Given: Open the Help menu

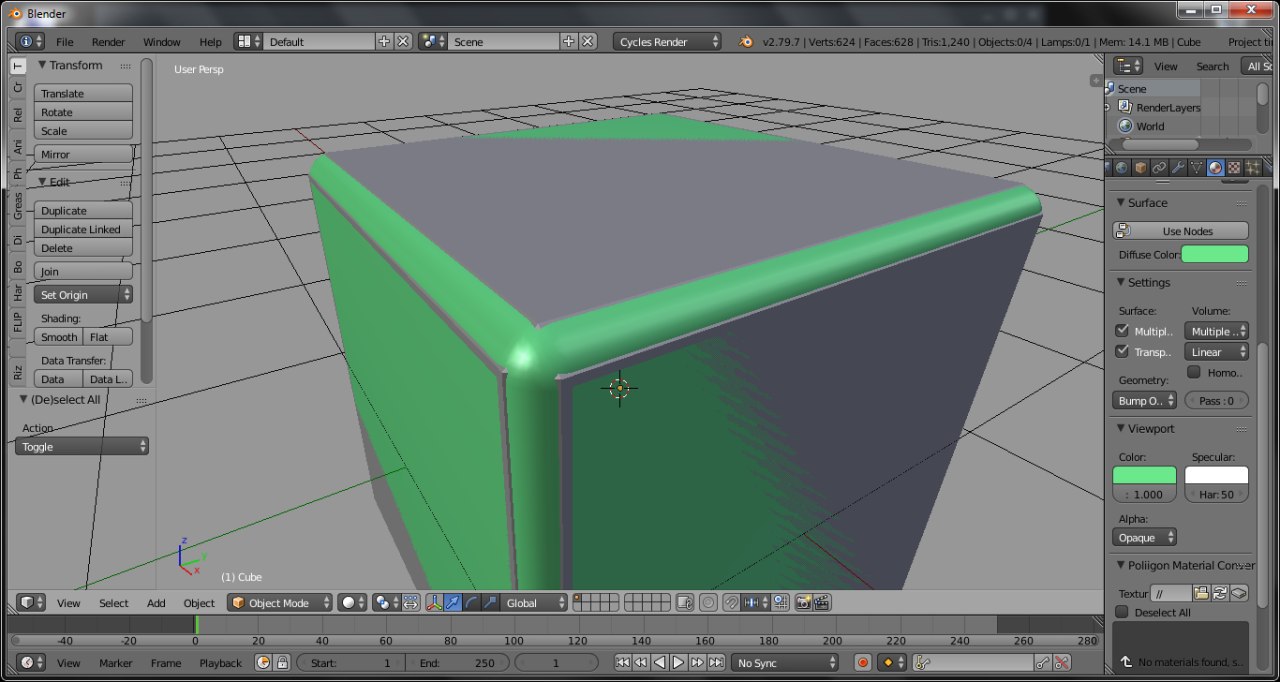Looking at the screenshot, I should click(210, 41).
